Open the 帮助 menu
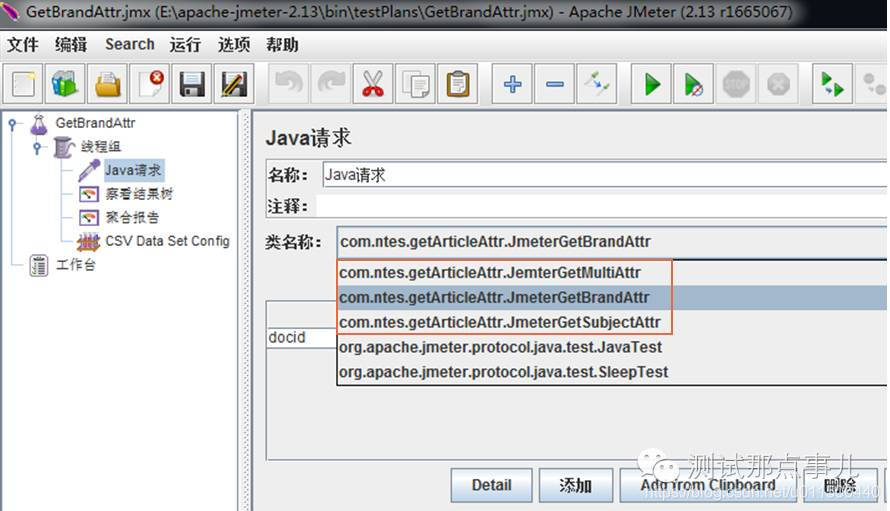Image resolution: width=890 pixels, height=511 pixels. pyautogui.click(x=282, y=44)
